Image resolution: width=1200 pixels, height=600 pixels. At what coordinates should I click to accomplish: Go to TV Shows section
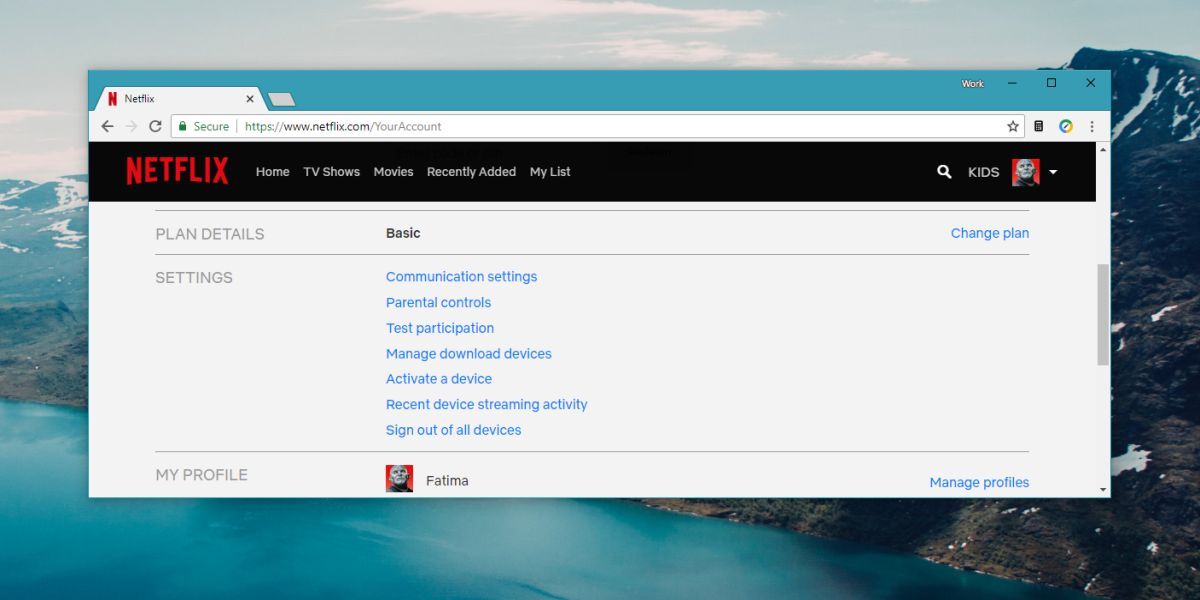coord(331,172)
